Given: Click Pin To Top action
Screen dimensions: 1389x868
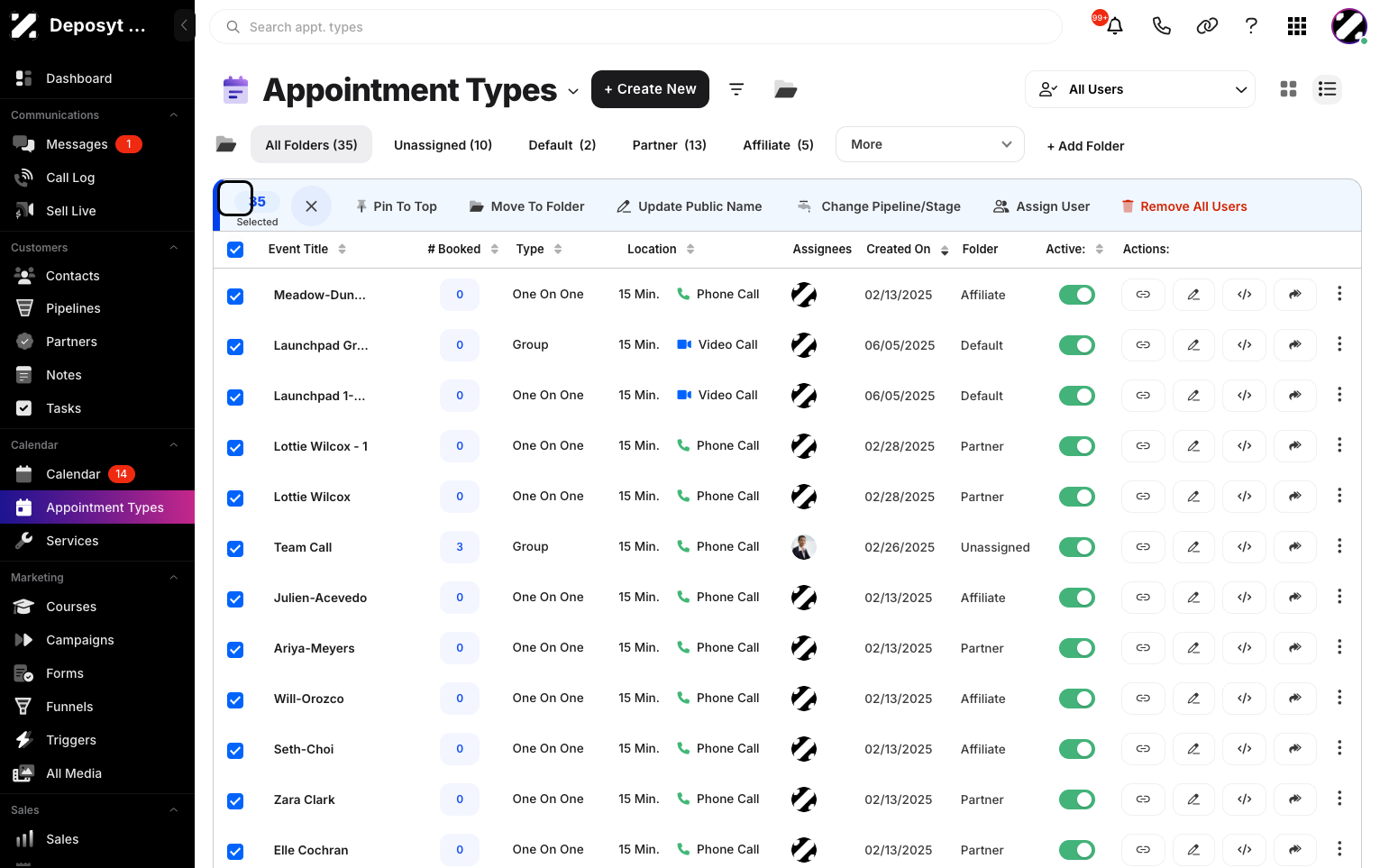Looking at the screenshot, I should tap(396, 206).
